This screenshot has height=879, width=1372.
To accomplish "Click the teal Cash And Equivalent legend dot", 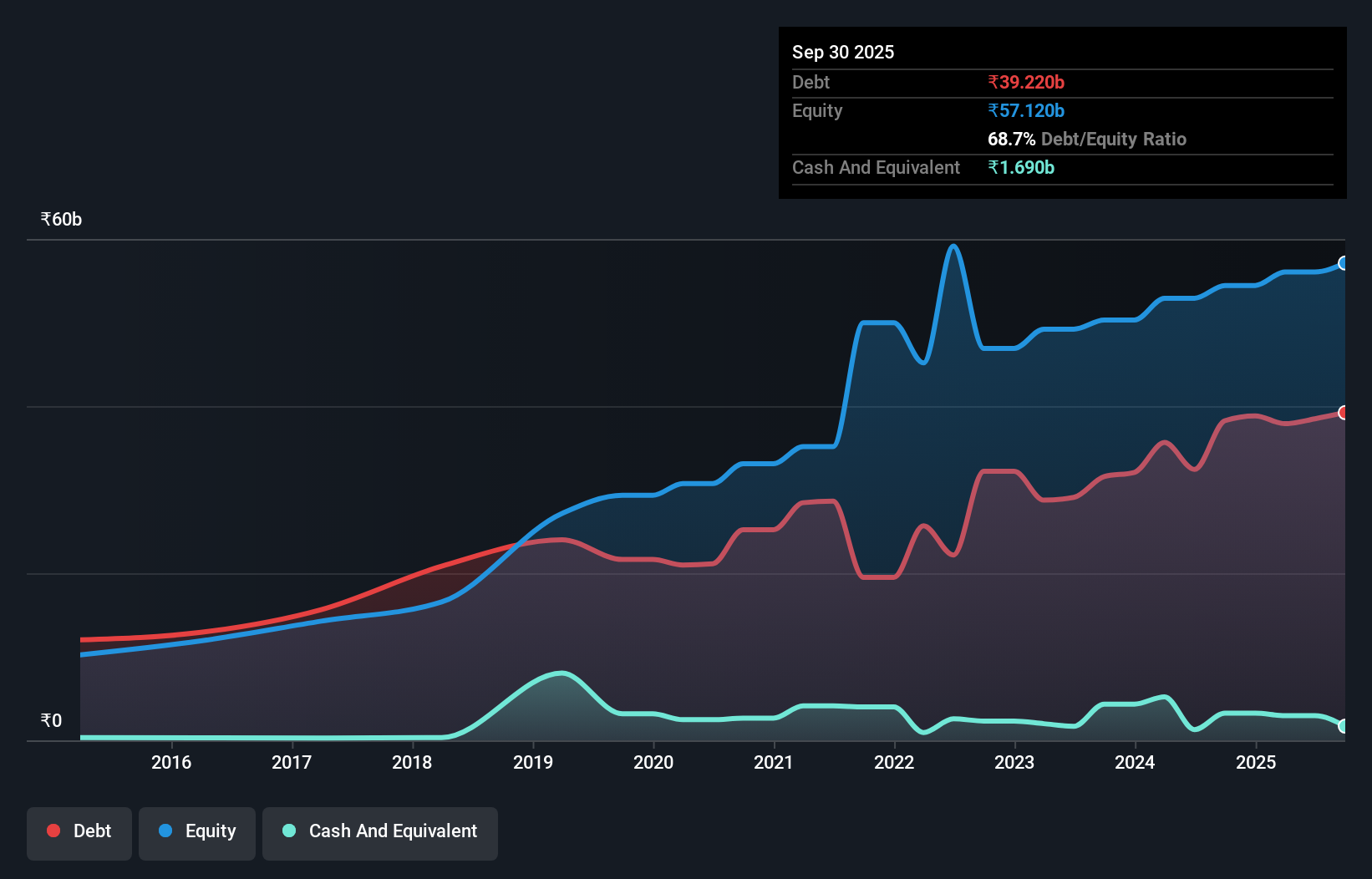I will [288, 831].
